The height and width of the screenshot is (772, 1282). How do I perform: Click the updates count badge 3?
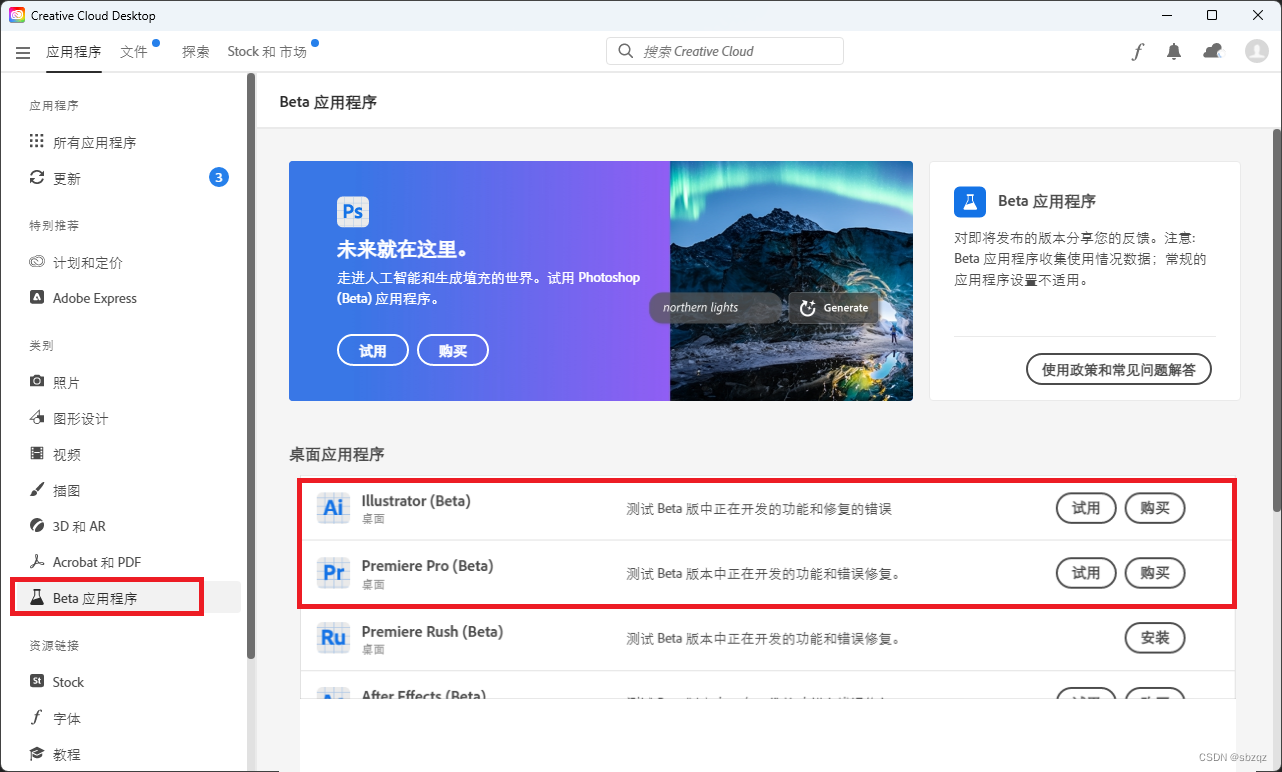pos(219,178)
